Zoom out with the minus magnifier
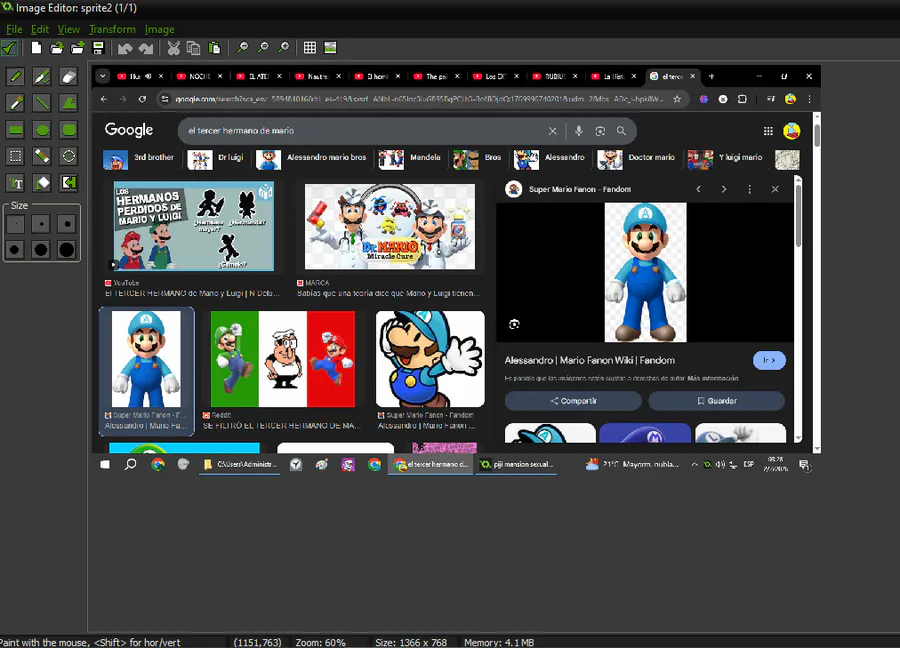This screenshot has height=648, width=900. 242,48
